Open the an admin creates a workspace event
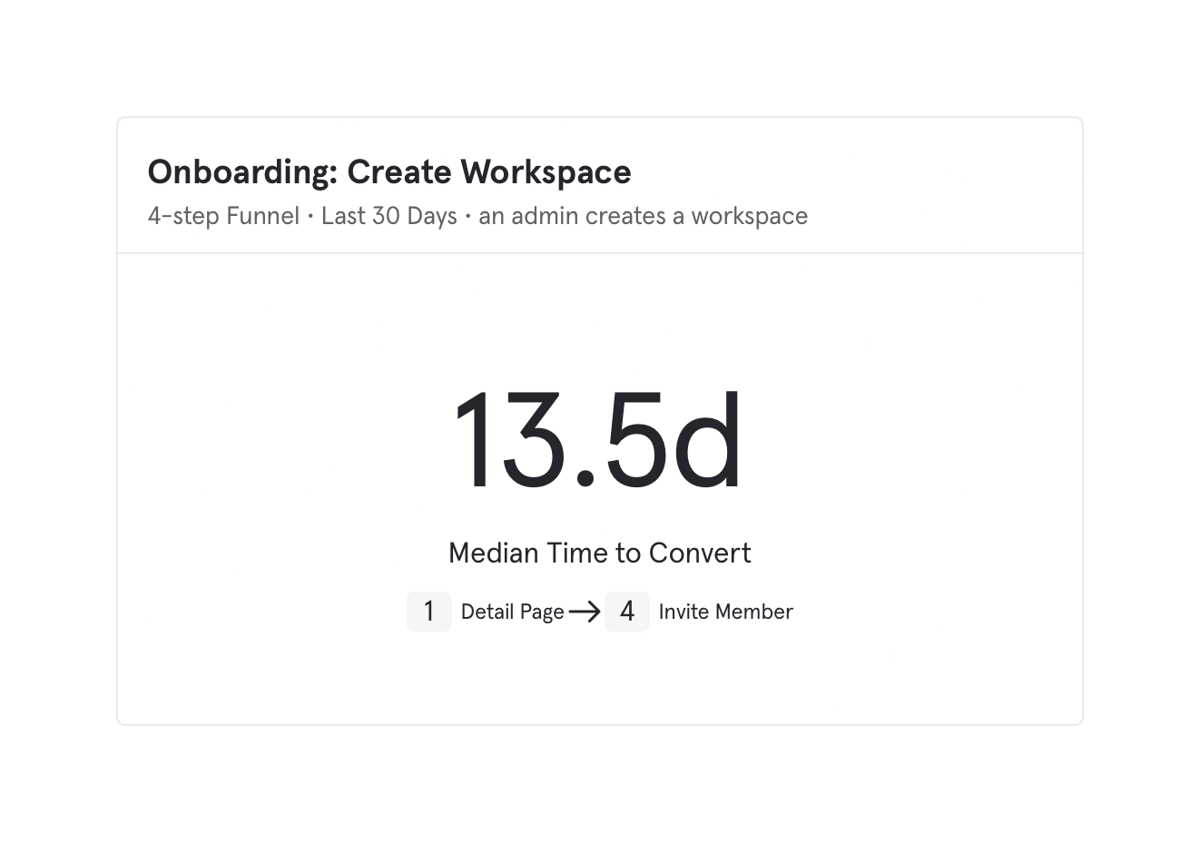1200x842 pixels. (643, 216)
